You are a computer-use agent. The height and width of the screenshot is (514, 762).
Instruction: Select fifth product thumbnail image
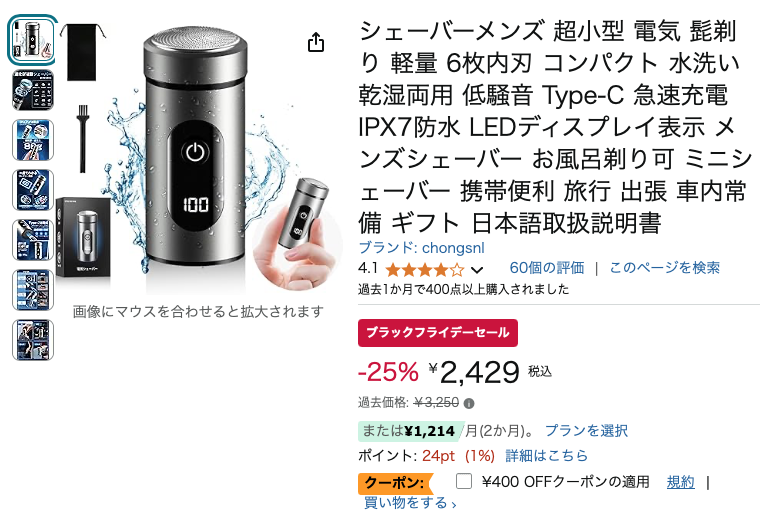(33, 240)
